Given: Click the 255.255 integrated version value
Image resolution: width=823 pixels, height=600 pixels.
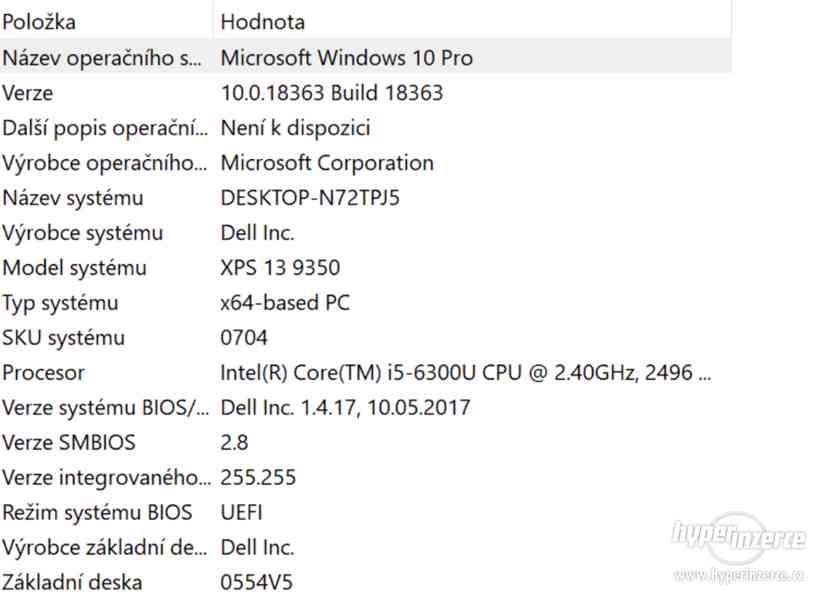Looking at the screenshot, I should point(258,478).
